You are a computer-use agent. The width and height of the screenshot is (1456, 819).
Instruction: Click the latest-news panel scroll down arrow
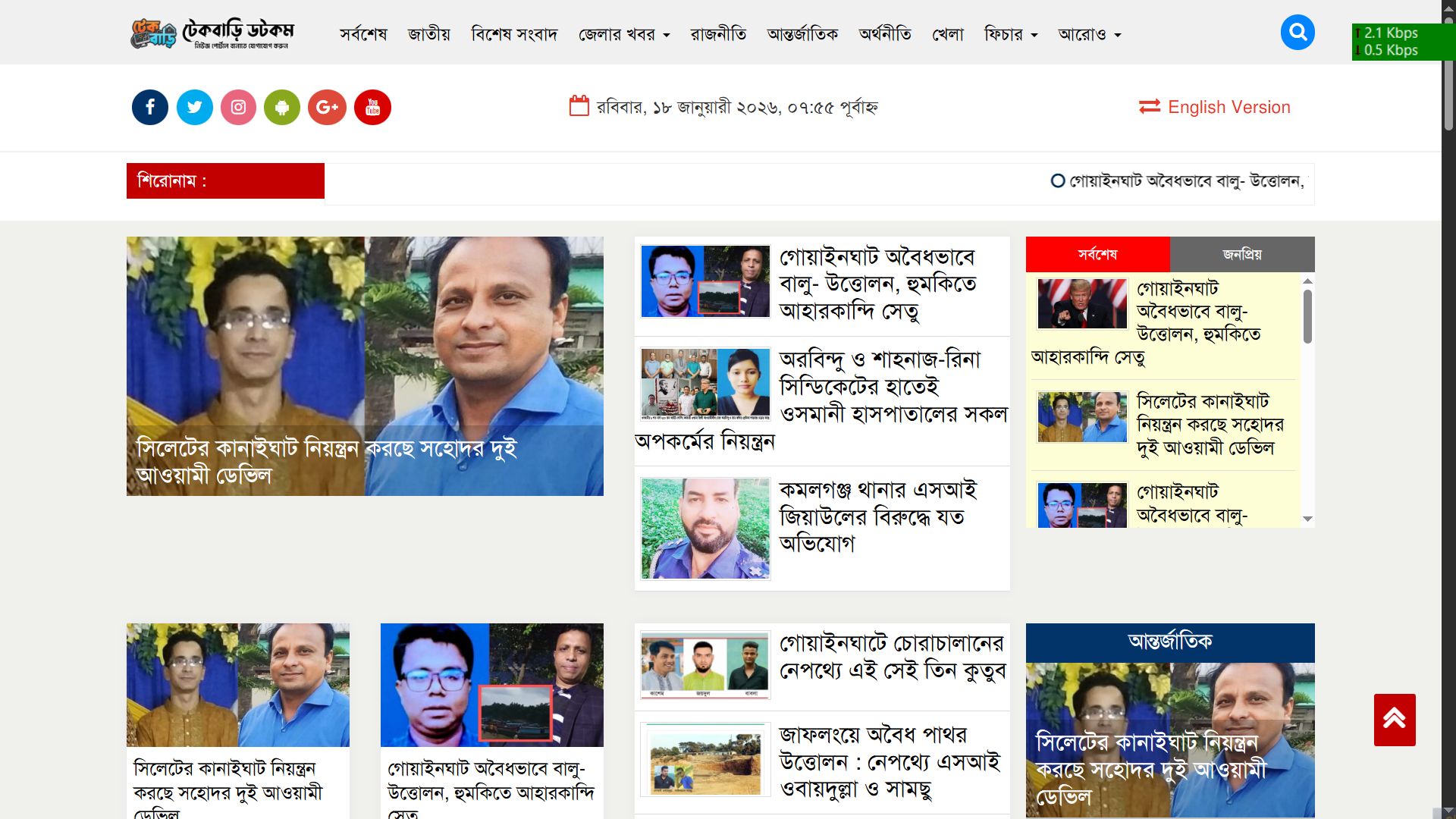pyautogui.click(x=1307, y=519)
